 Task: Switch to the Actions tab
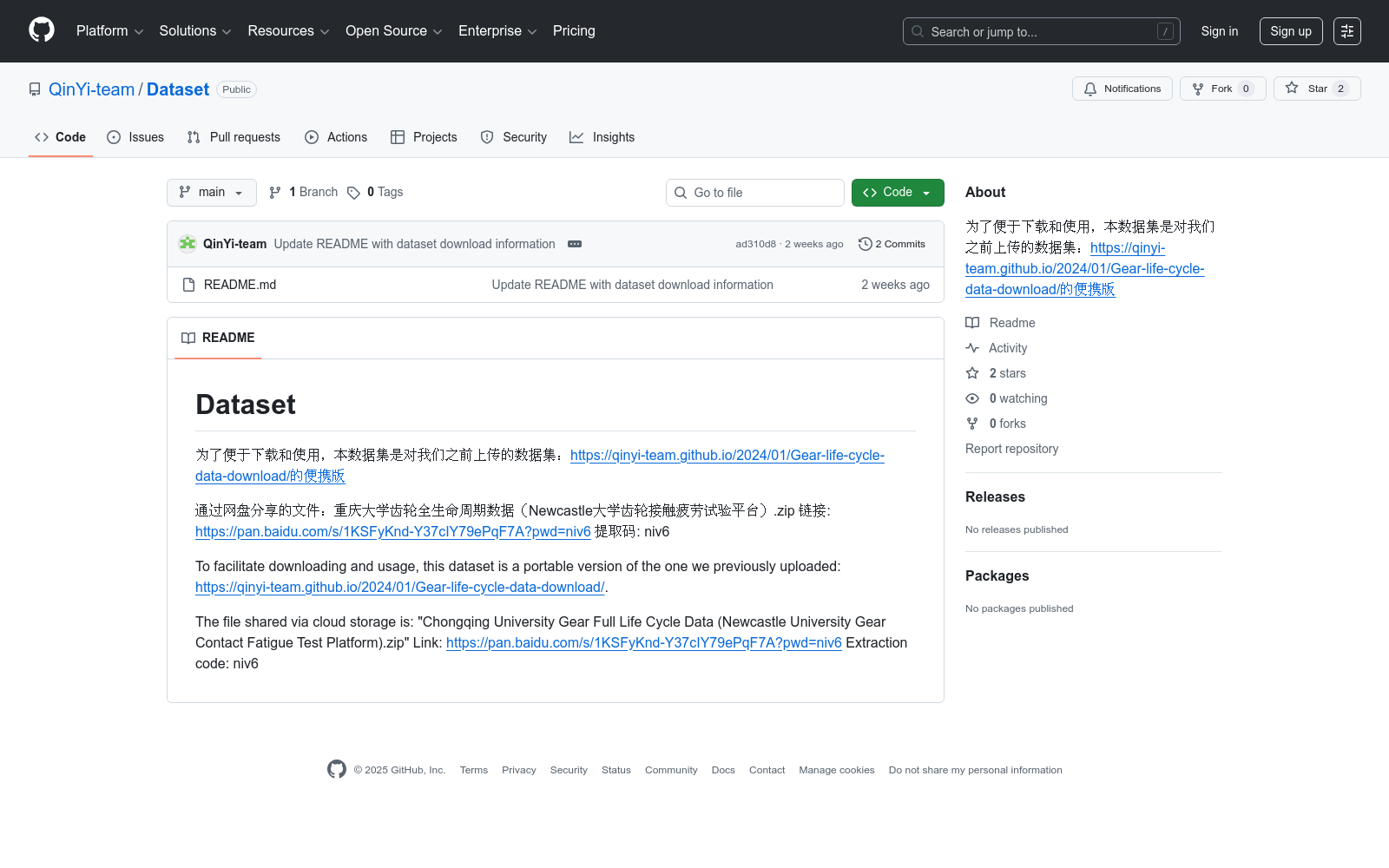coord(336,137)
